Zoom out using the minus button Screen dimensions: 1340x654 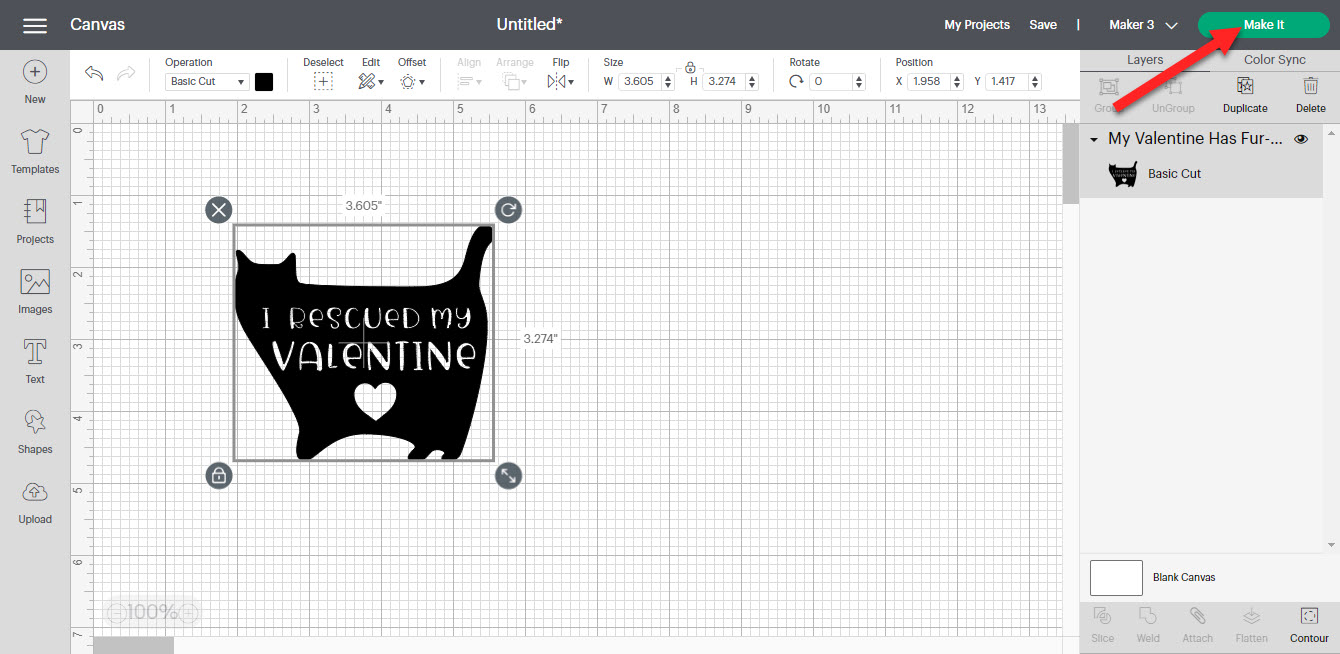[x=117, y=612]
